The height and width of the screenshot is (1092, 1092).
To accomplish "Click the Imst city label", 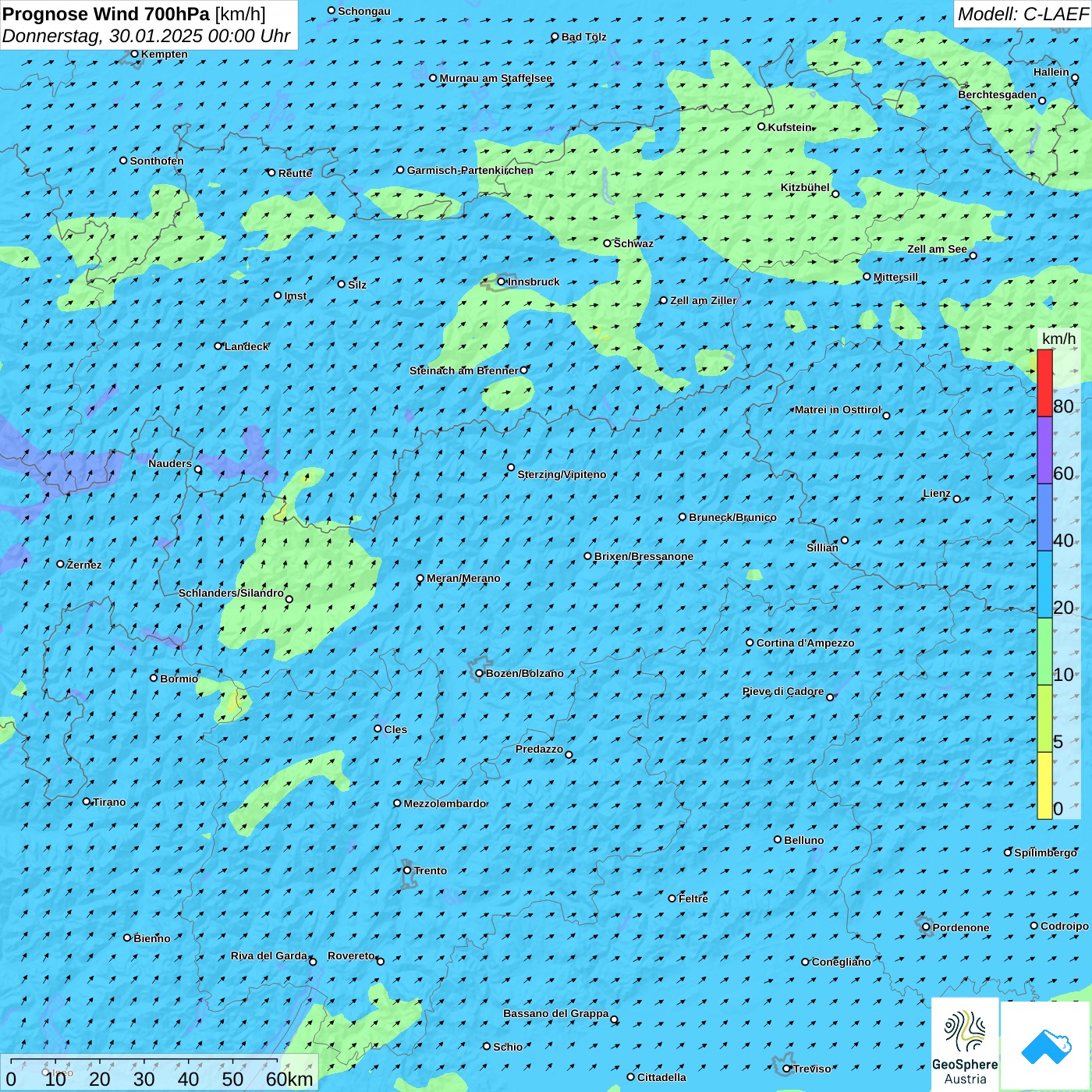I will [296, 296].
